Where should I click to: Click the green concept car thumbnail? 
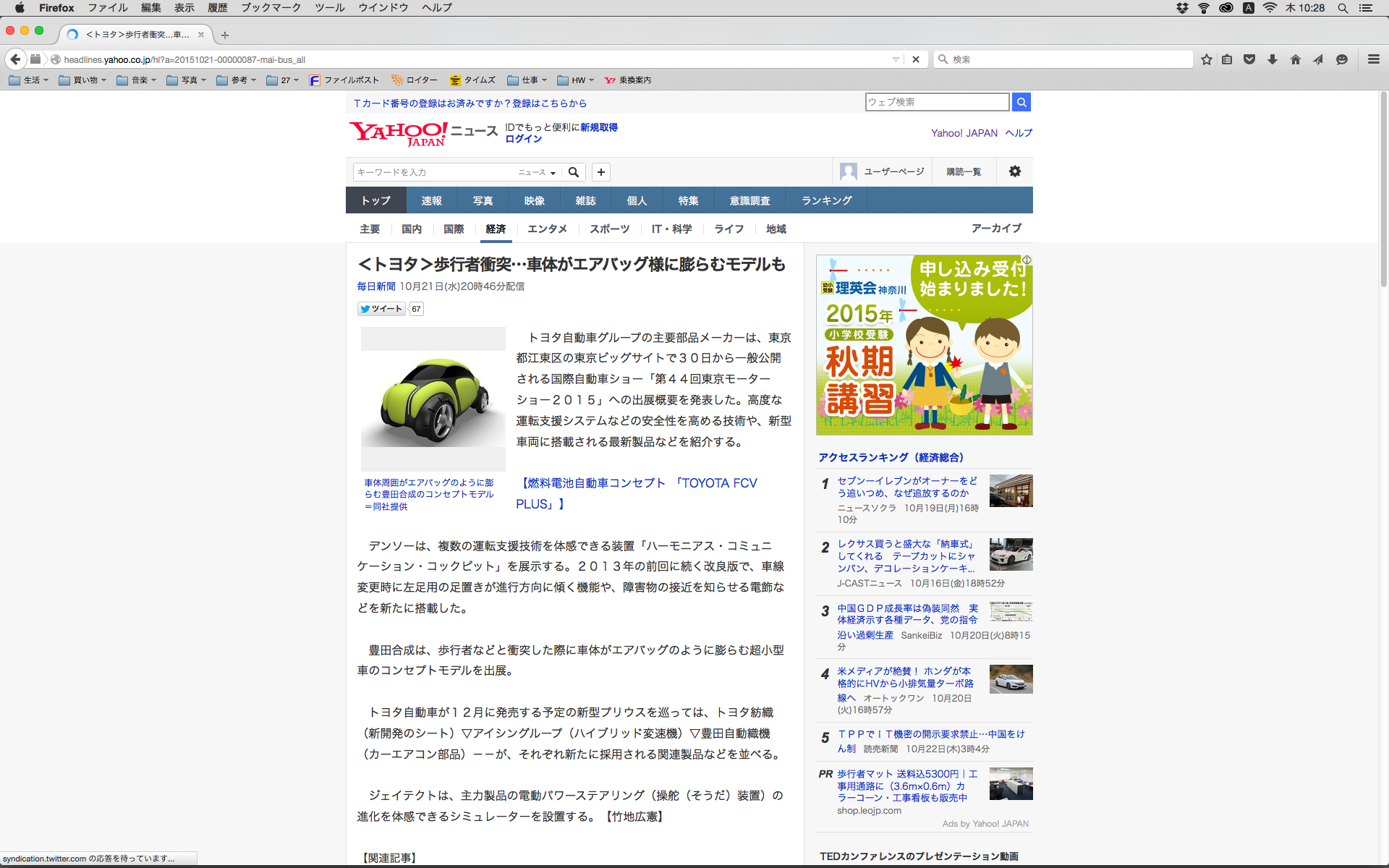pos(433,399)
